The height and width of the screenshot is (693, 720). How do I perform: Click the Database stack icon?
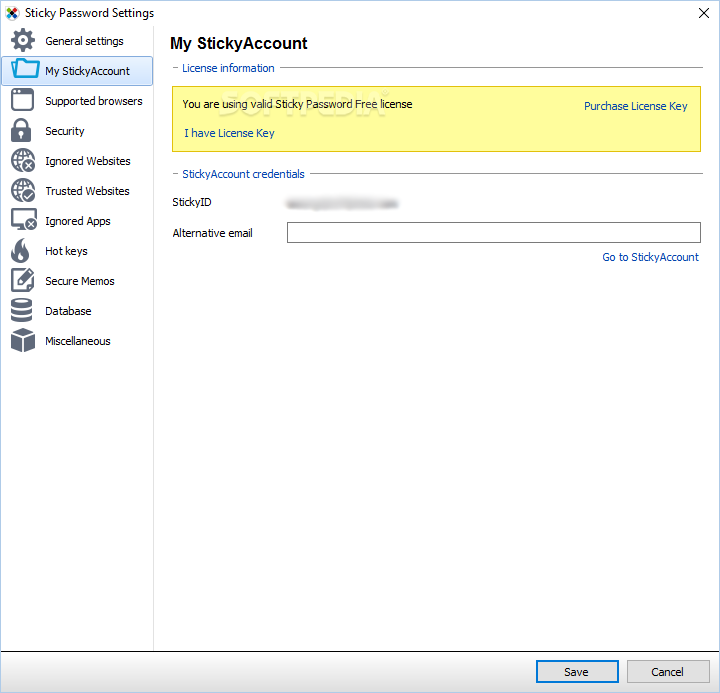[x=22, y=310]
